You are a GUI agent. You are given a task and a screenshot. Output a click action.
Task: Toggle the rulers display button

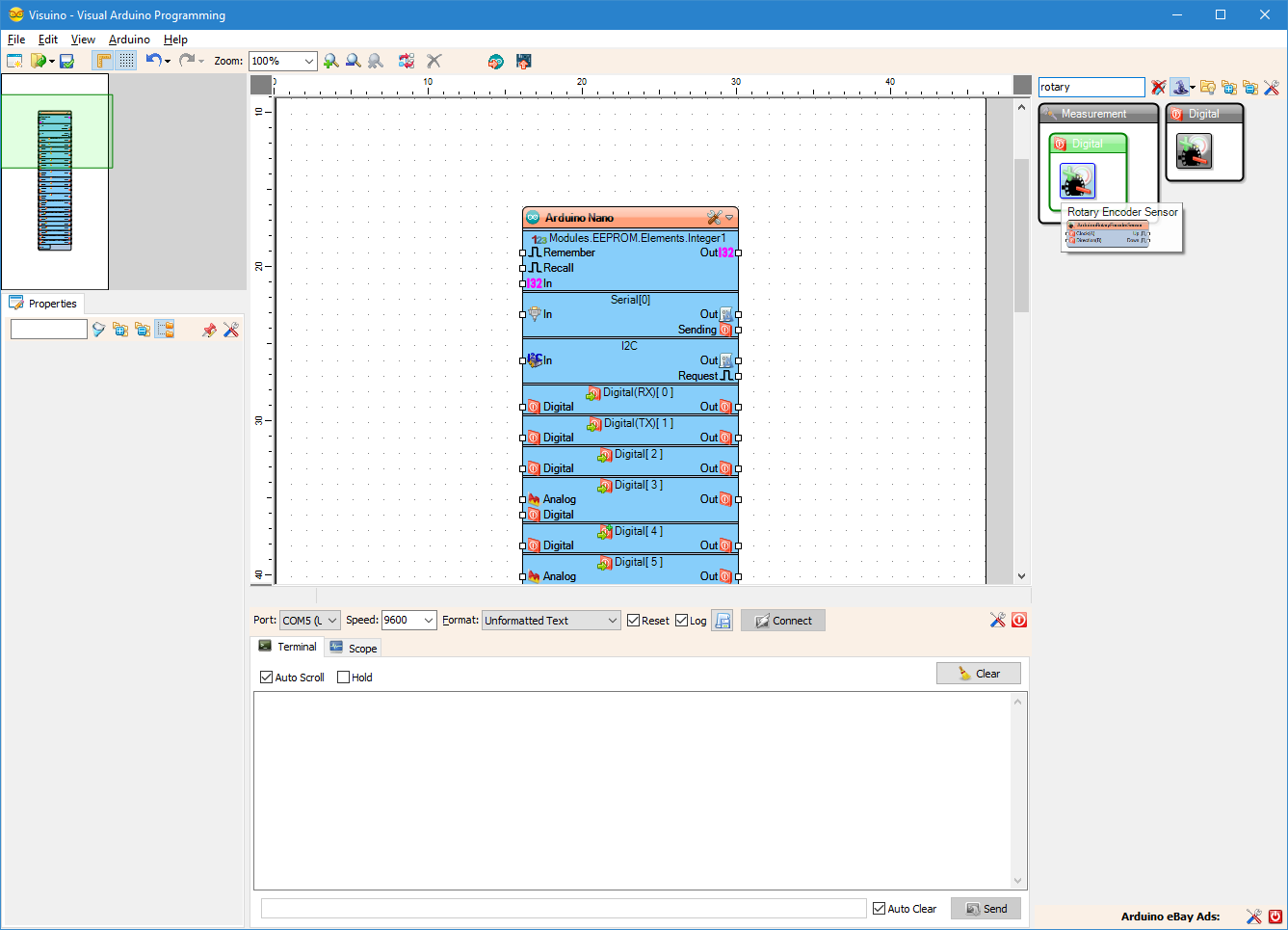103,61
